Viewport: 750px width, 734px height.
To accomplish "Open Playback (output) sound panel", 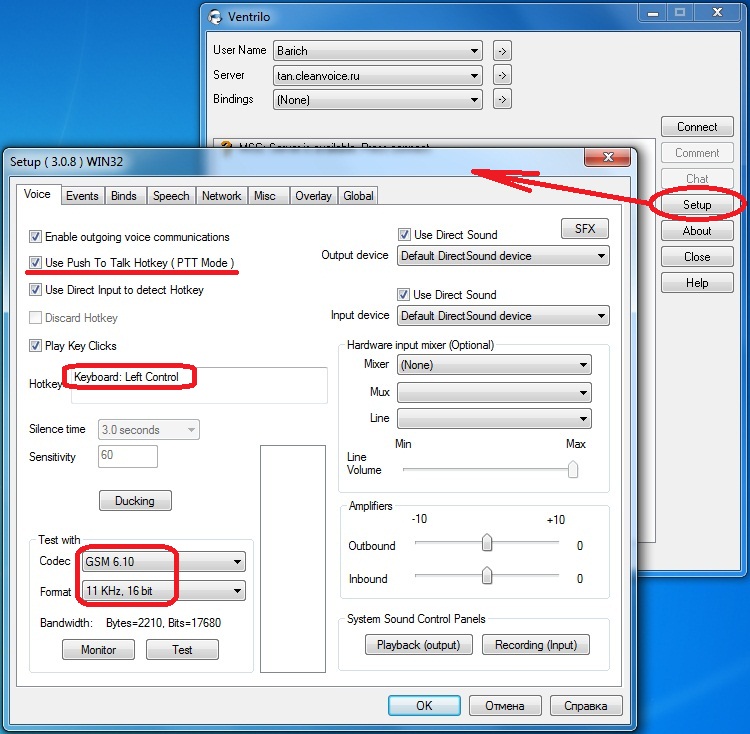I will 419,645.
